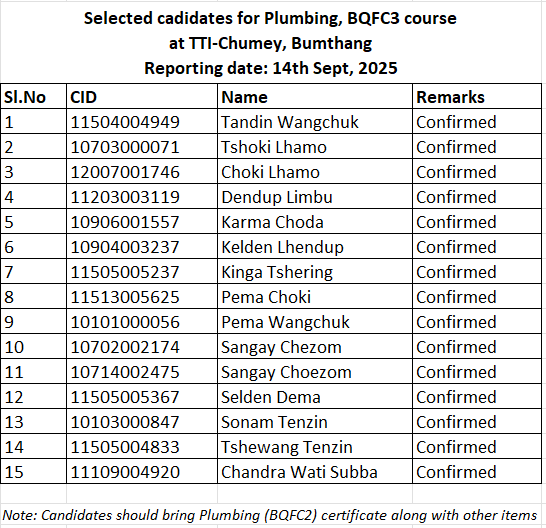Select the Choki Lhamo name cell
546x528 pixels.
pos(315,172)
